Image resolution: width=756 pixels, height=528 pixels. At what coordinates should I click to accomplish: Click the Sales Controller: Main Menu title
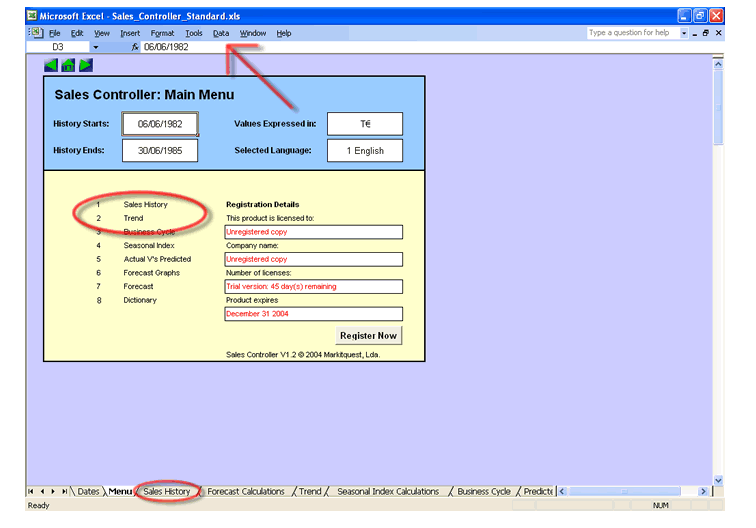pyautogui.click(x=144, y=95)
